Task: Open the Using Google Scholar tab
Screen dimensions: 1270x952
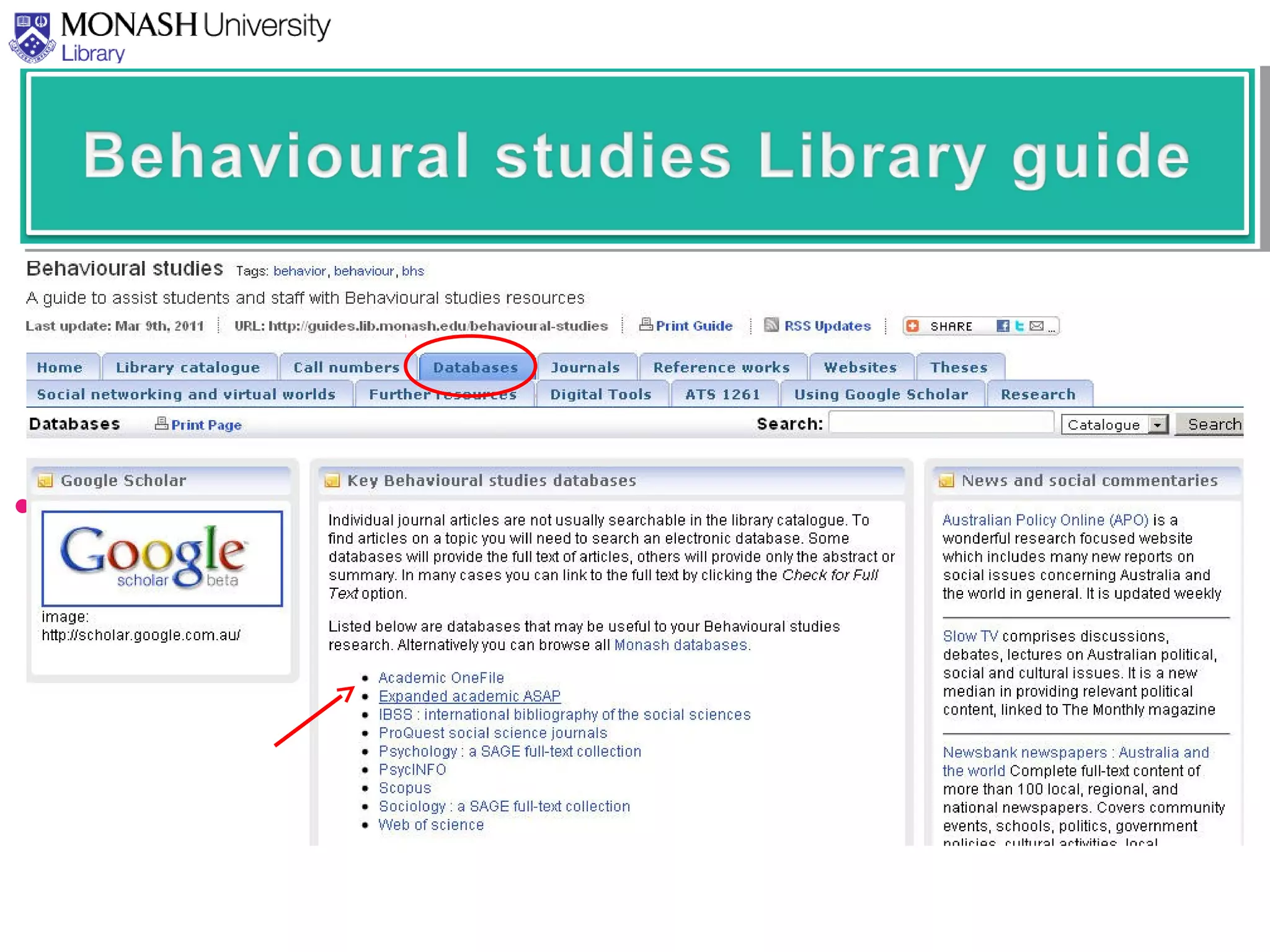Action: 881,395
